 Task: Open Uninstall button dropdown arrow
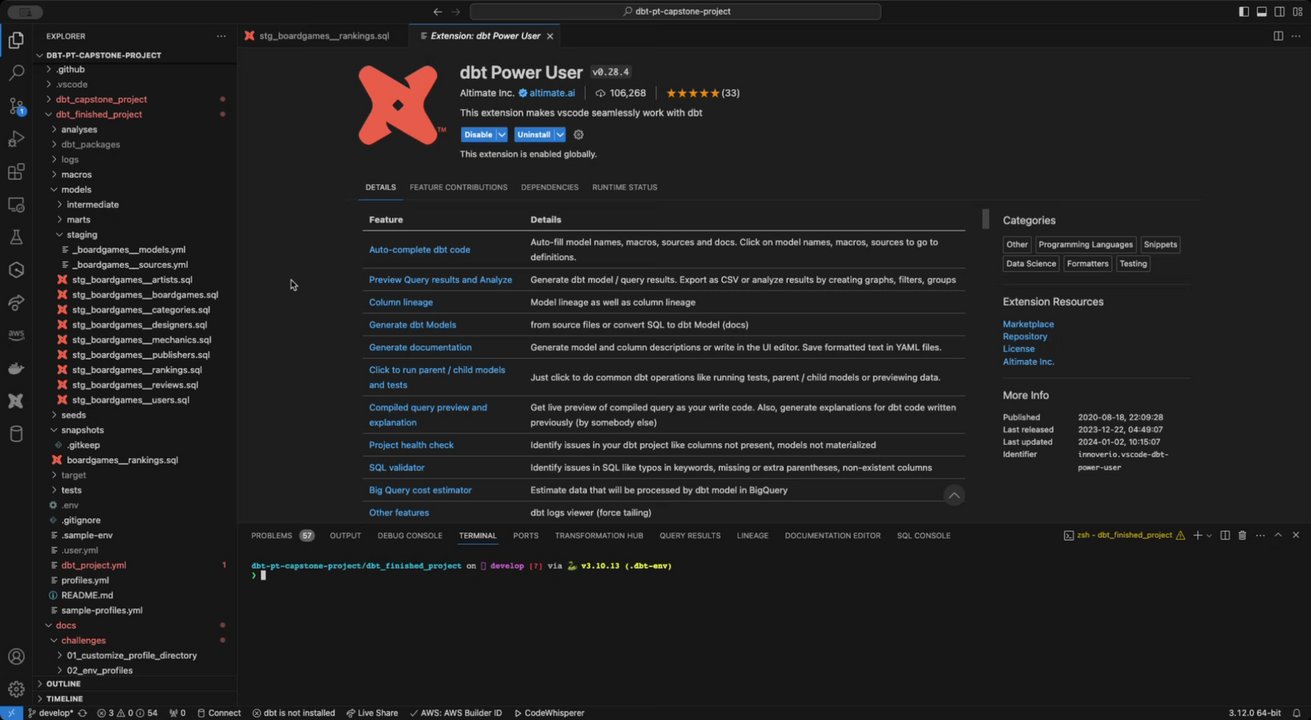[560, 135]
